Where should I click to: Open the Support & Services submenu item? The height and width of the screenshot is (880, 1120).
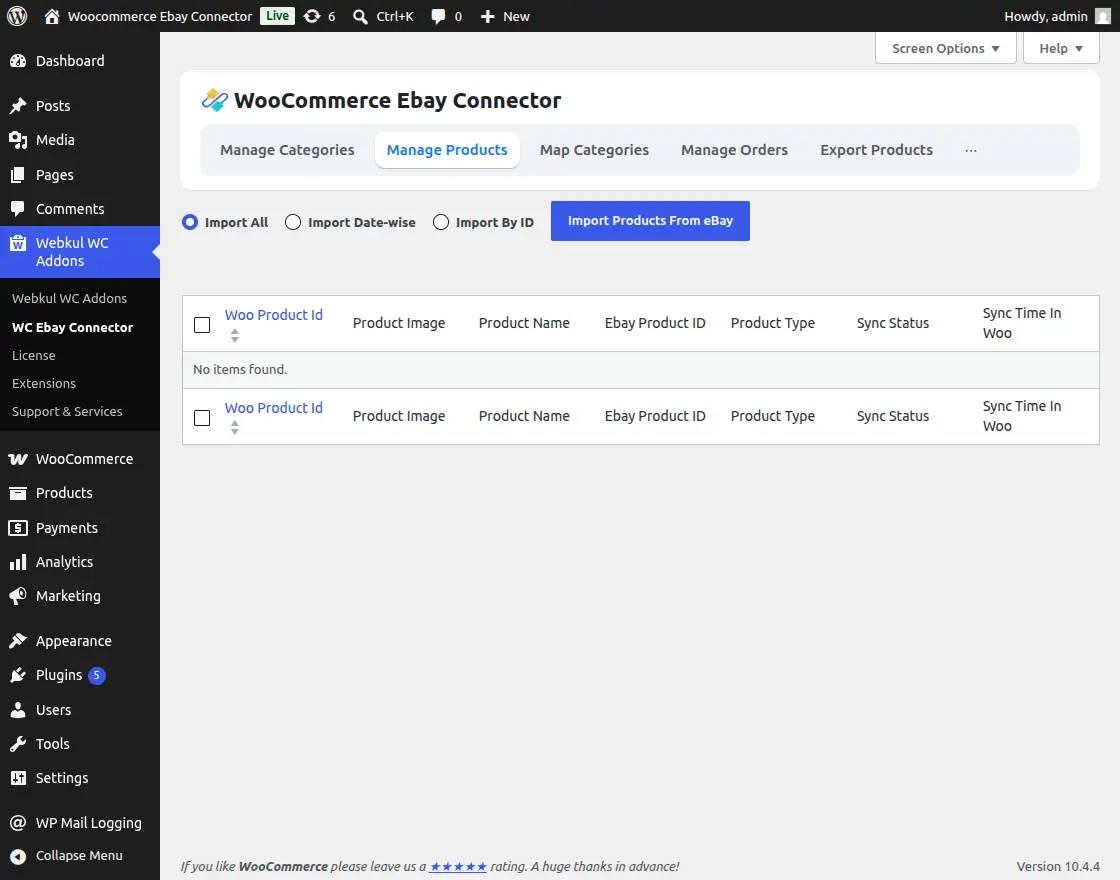click(67, 411)
